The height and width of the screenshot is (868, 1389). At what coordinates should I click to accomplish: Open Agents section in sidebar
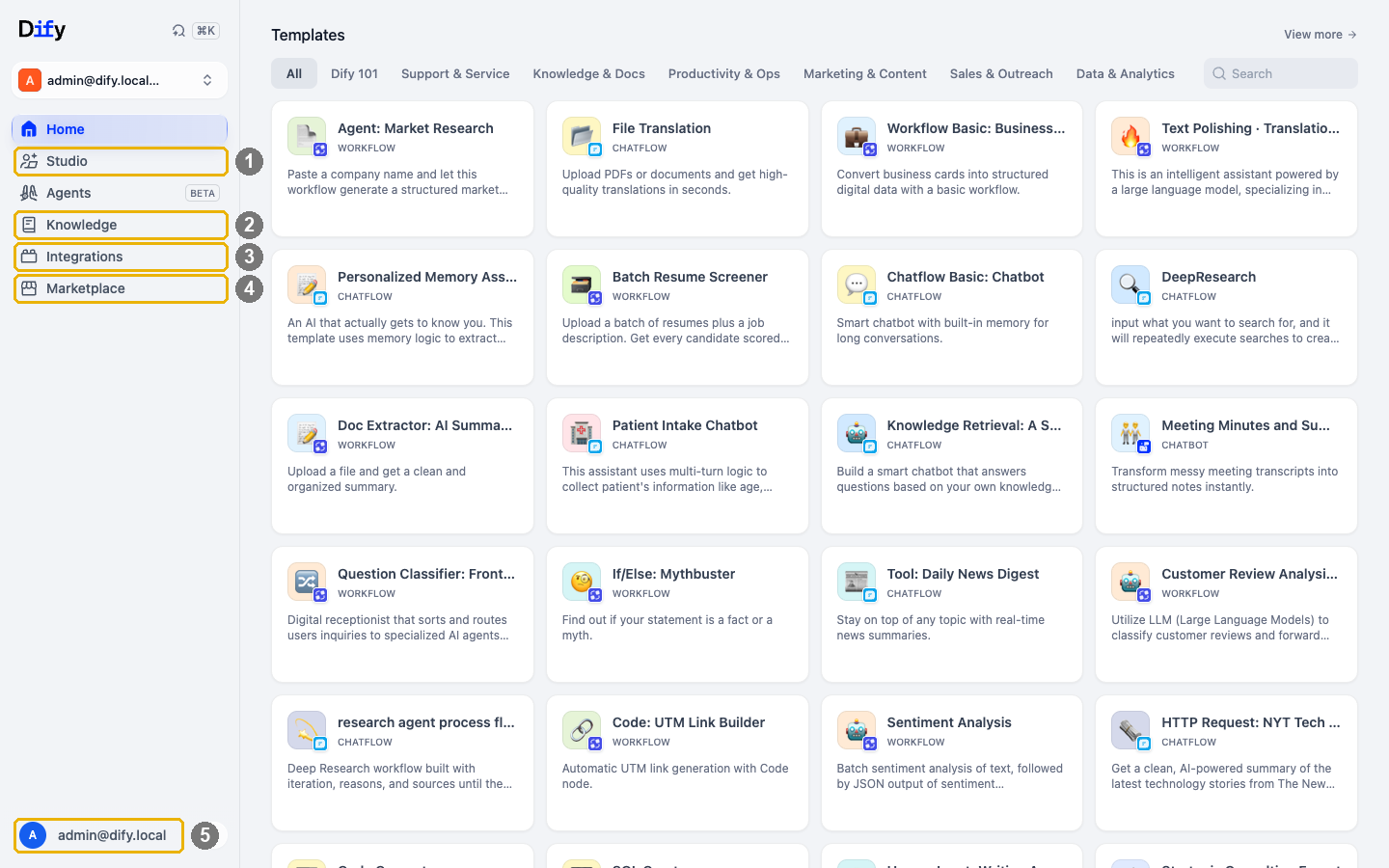click(x=120, y=193)
